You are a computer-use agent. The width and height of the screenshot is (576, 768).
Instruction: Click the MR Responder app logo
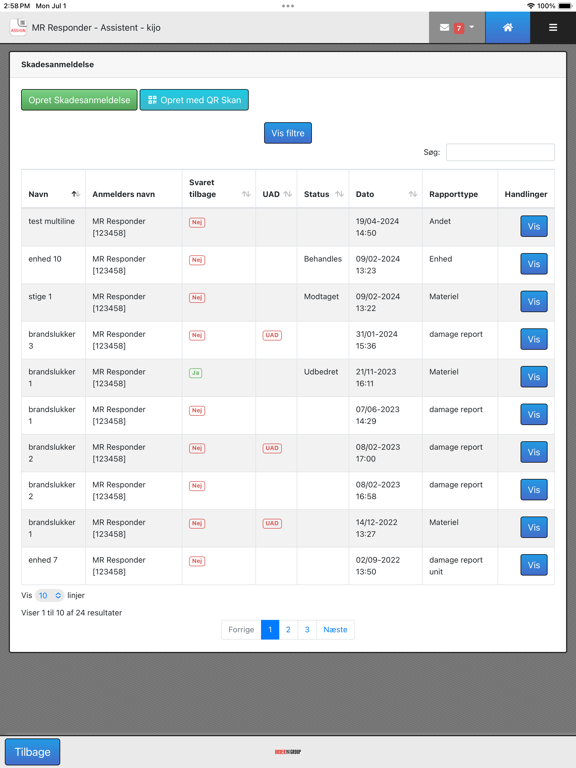click(19, 27)
